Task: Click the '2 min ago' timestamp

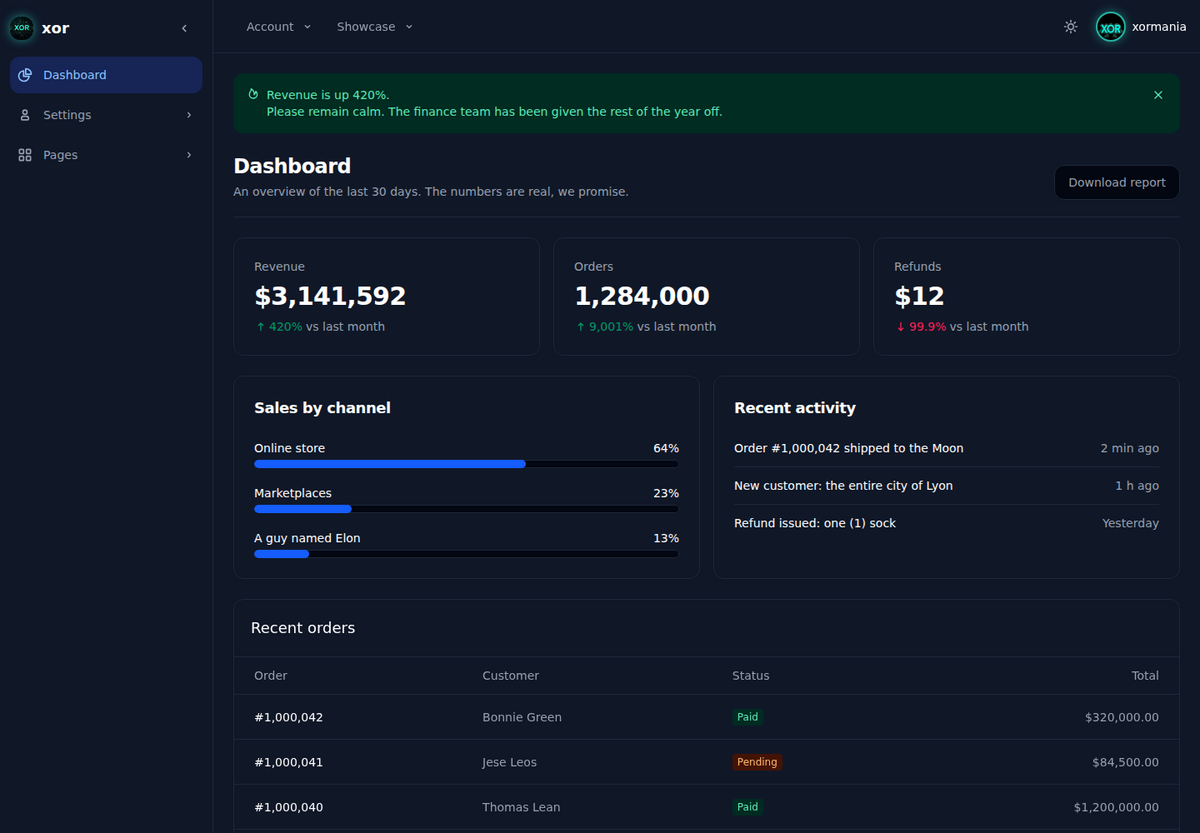Action: tap(1130, 449)
